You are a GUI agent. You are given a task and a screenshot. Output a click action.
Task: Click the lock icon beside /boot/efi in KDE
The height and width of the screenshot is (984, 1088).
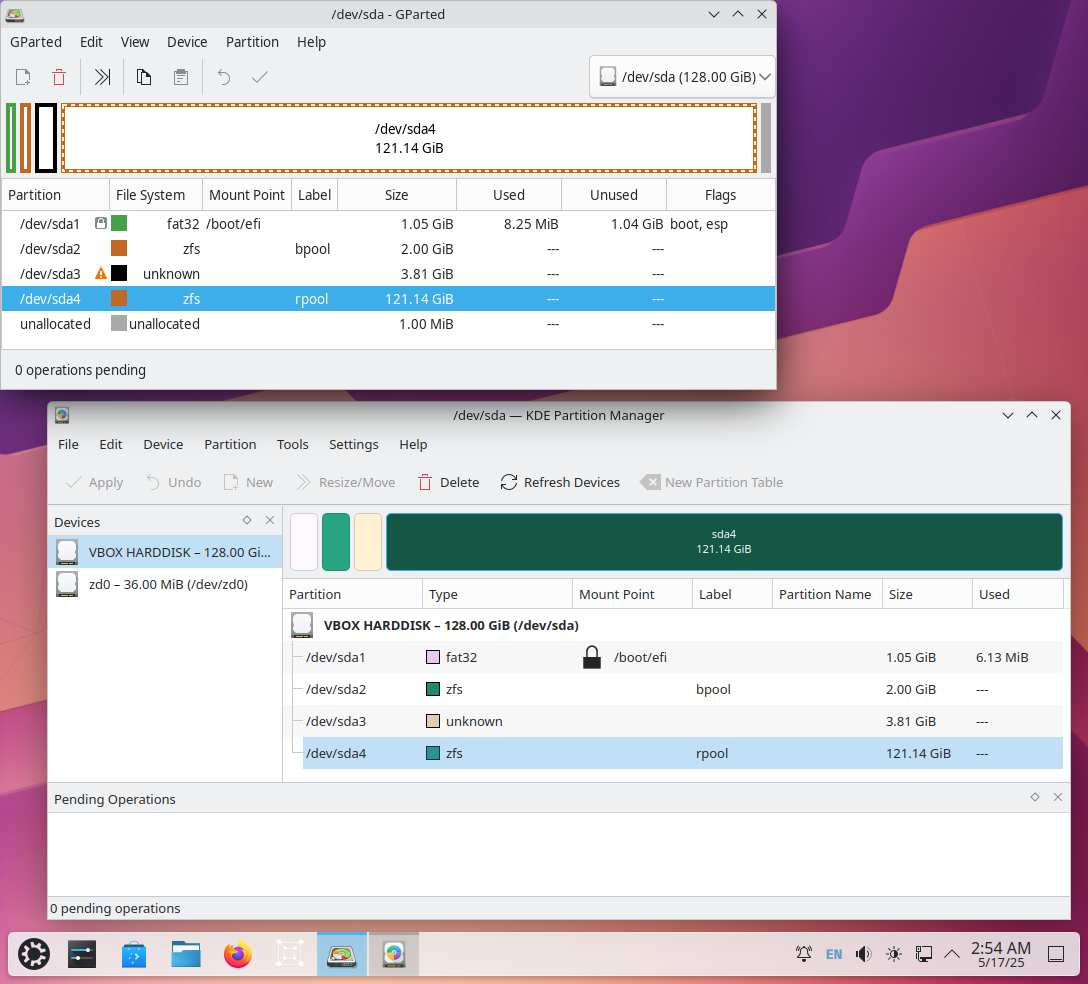tap(592, 656)
